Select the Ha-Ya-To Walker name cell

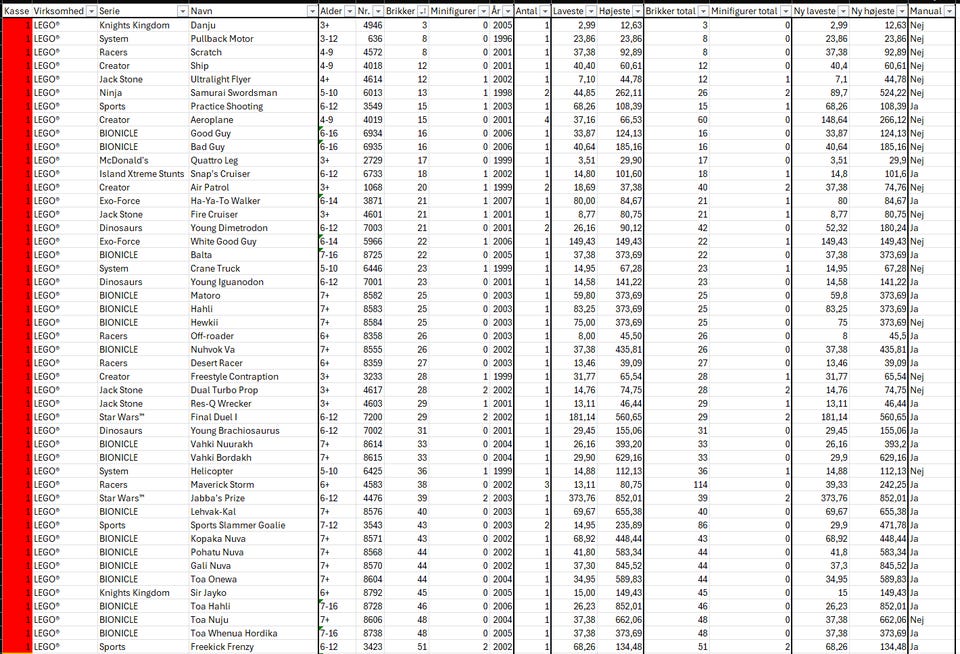tap(253, 201)
